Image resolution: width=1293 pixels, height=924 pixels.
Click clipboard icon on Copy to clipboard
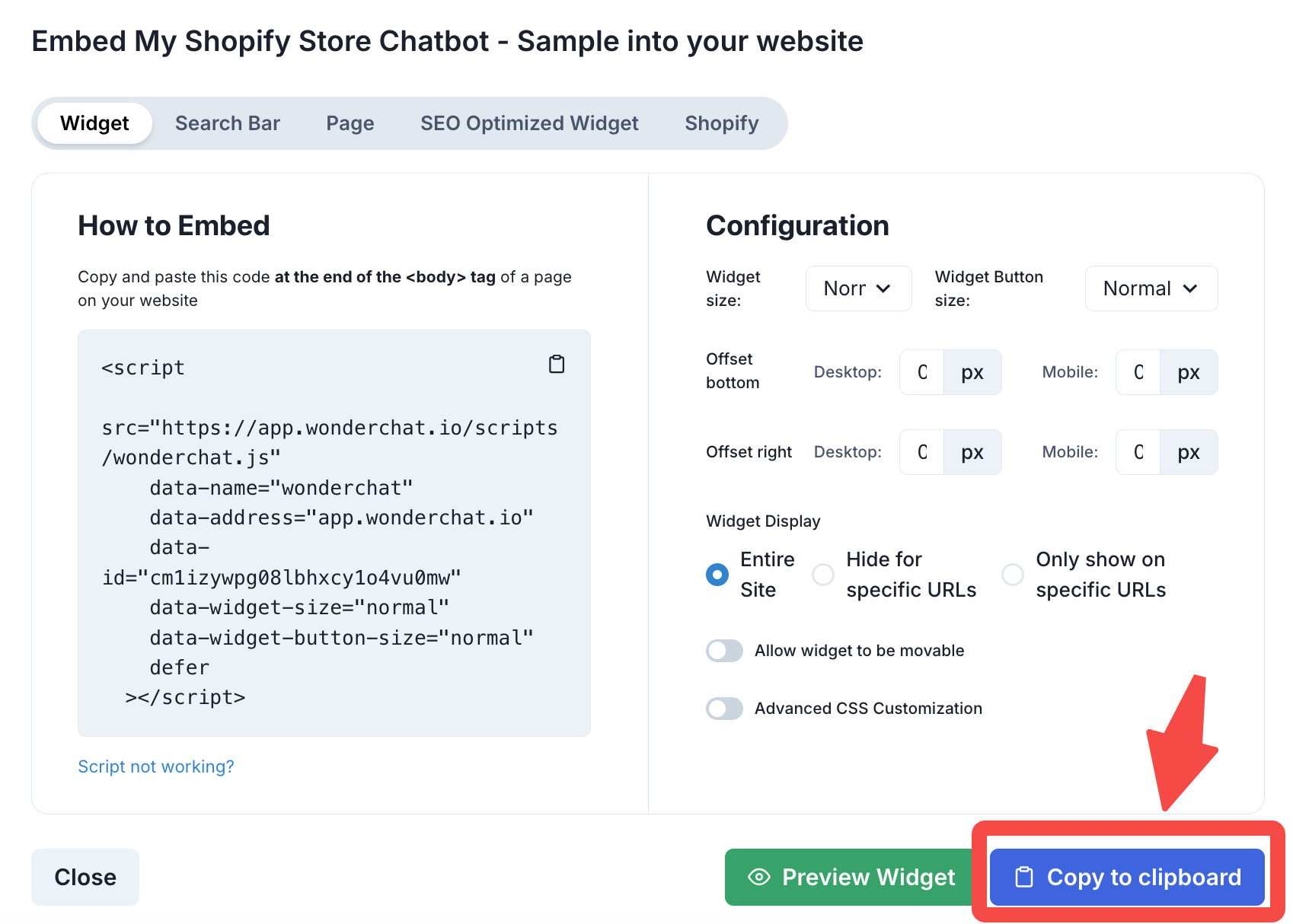1024,877
